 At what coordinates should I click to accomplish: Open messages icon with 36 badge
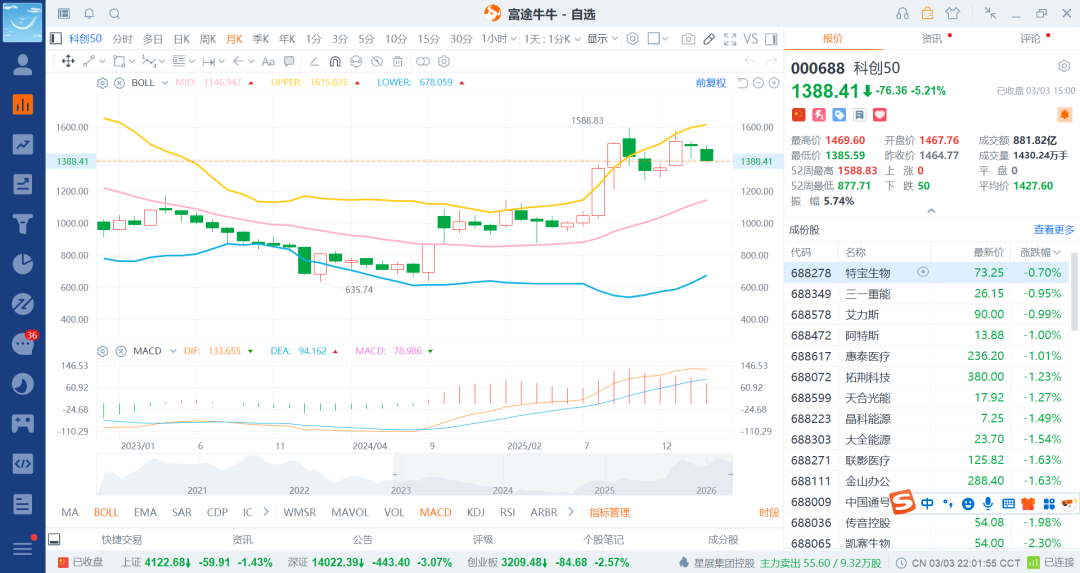22,344
